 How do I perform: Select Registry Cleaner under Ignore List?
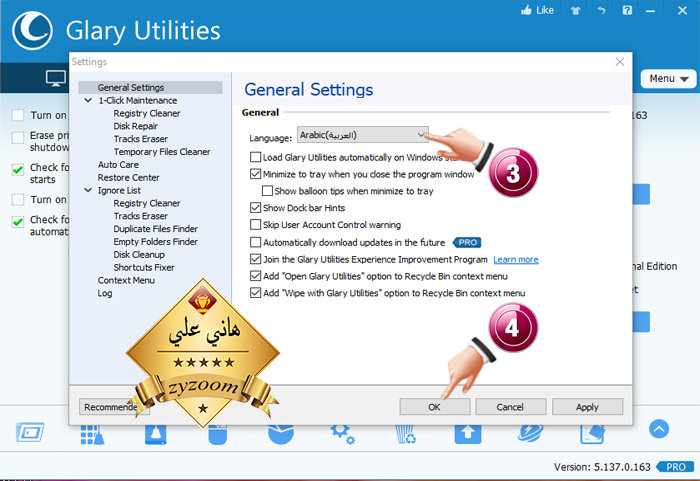click(147, 203)
